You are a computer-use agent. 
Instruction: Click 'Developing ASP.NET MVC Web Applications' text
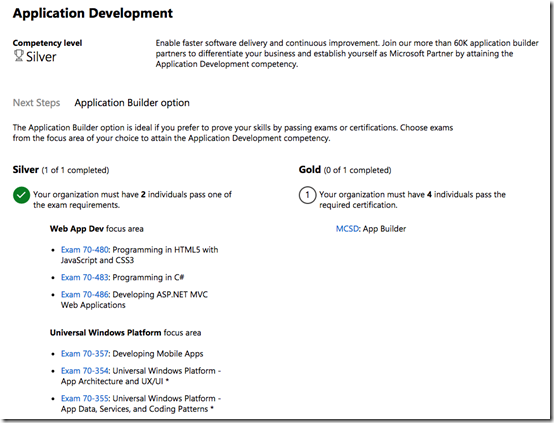pyautogui.click(x=134, y=300)
